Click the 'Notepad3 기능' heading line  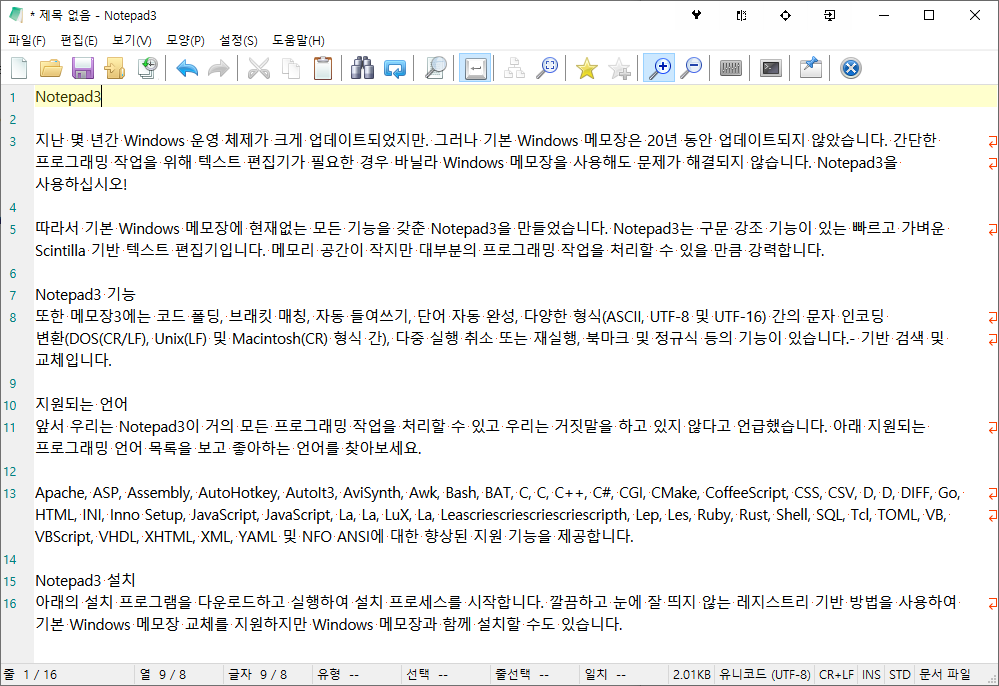(x=85, y=295)
